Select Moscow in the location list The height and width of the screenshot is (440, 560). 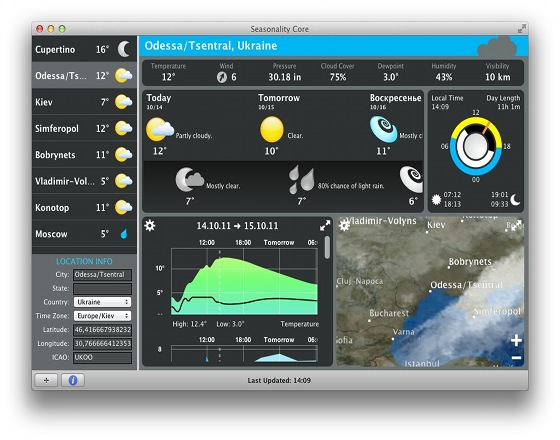[84, 234]
